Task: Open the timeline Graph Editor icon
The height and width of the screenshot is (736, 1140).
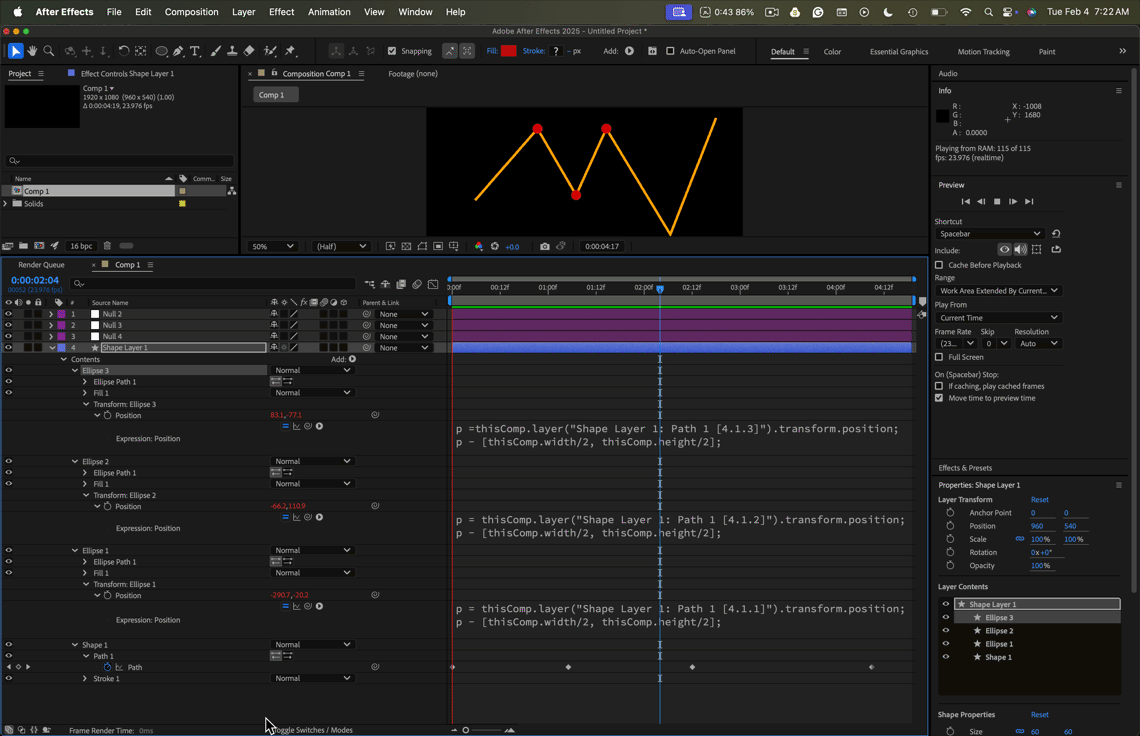Action: (x=433, y=284)
